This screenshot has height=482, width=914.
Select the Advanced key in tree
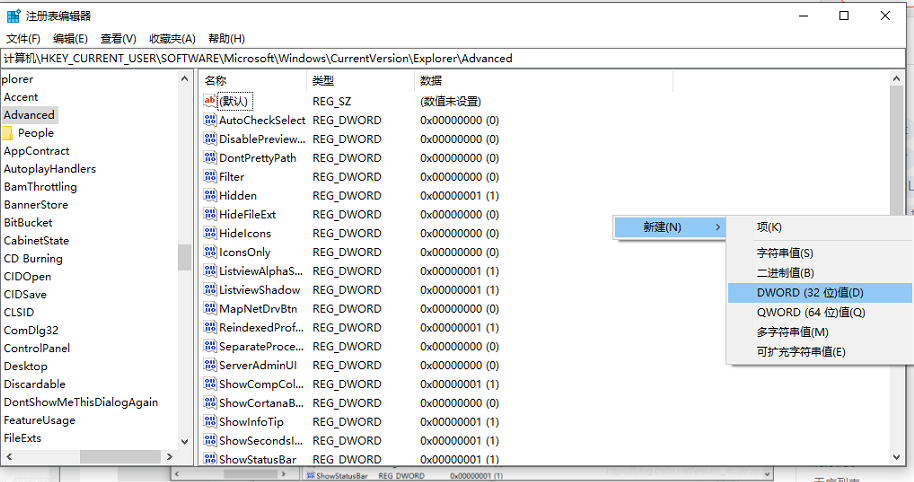point(29,115)
